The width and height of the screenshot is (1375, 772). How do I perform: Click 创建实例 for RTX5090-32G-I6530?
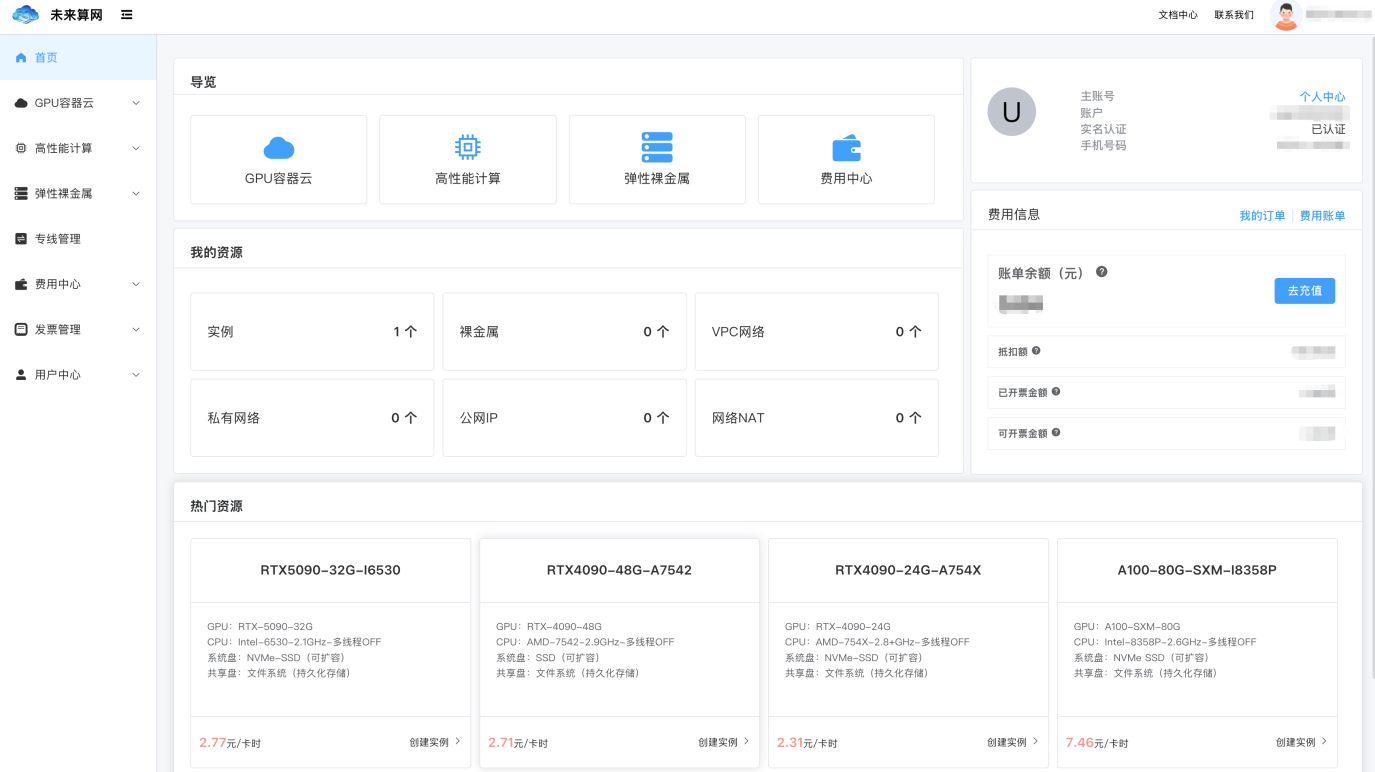pyautogui.click(x=435, y=742)
